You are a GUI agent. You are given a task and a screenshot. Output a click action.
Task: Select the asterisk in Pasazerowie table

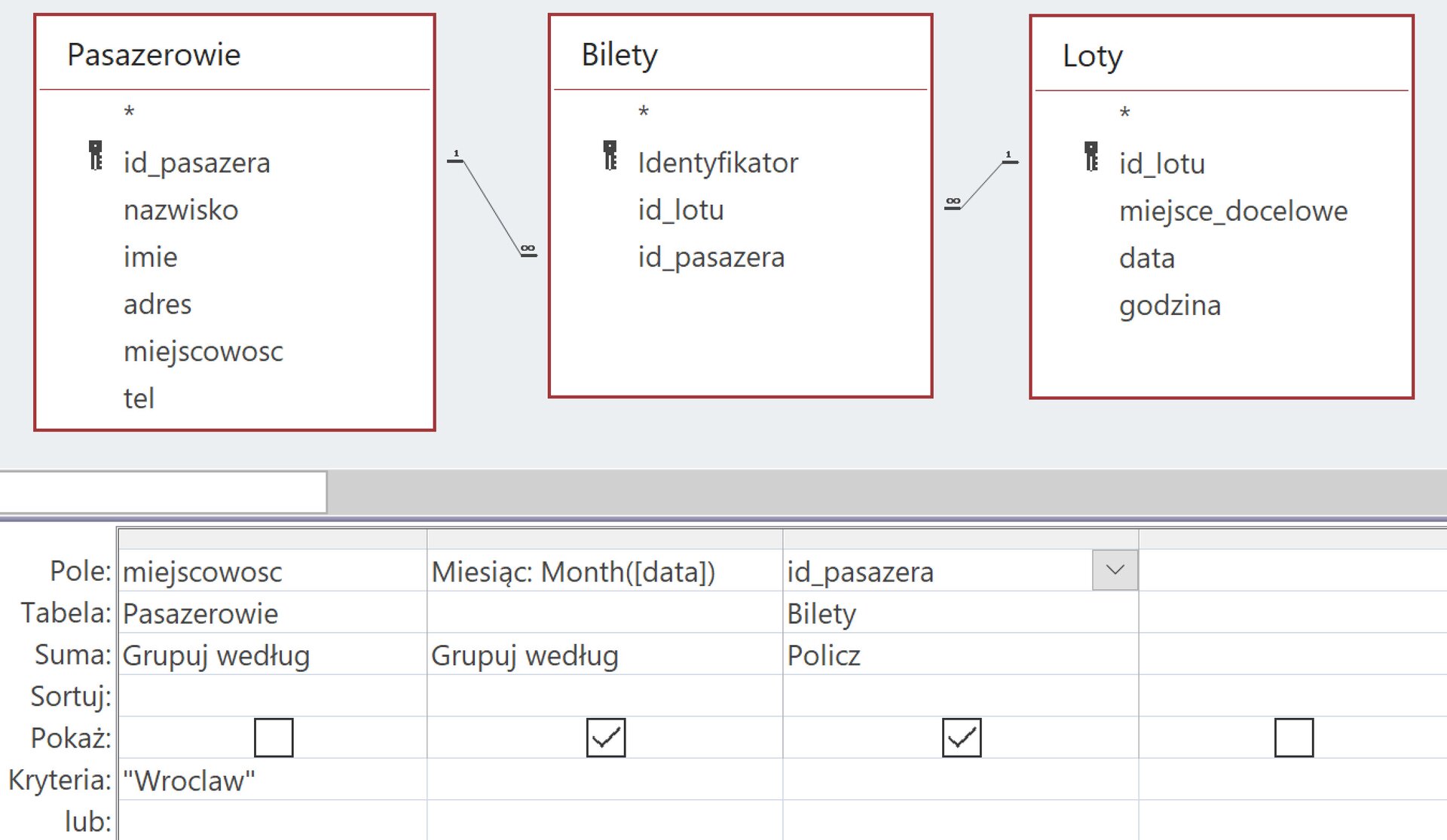pos(129,113)
